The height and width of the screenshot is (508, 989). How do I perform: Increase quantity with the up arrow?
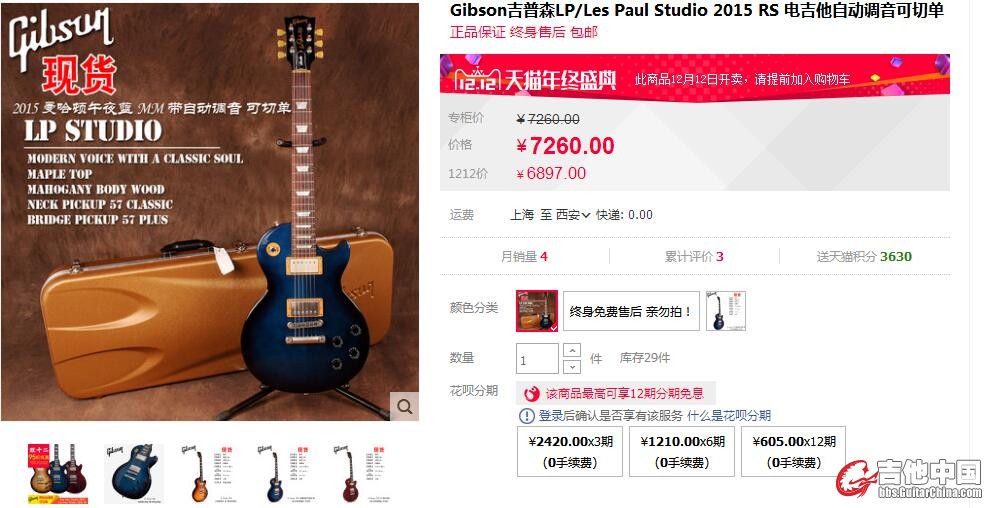(x=571, y=350)
